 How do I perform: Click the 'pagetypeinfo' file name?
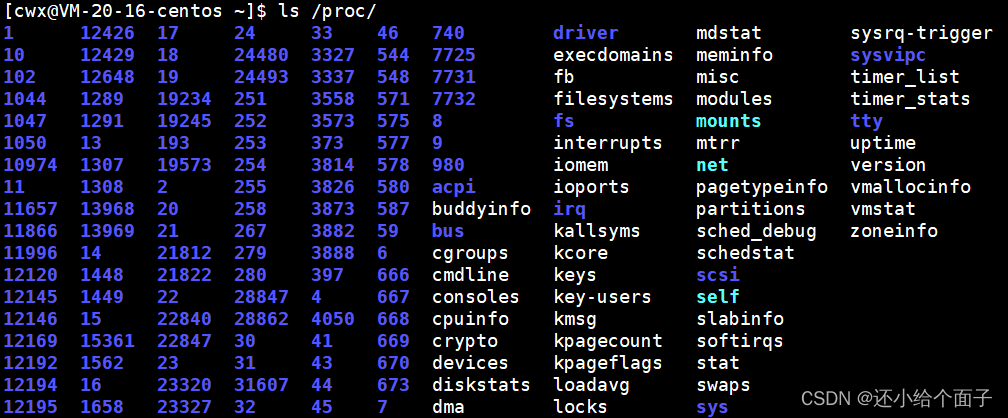(762, 186)
